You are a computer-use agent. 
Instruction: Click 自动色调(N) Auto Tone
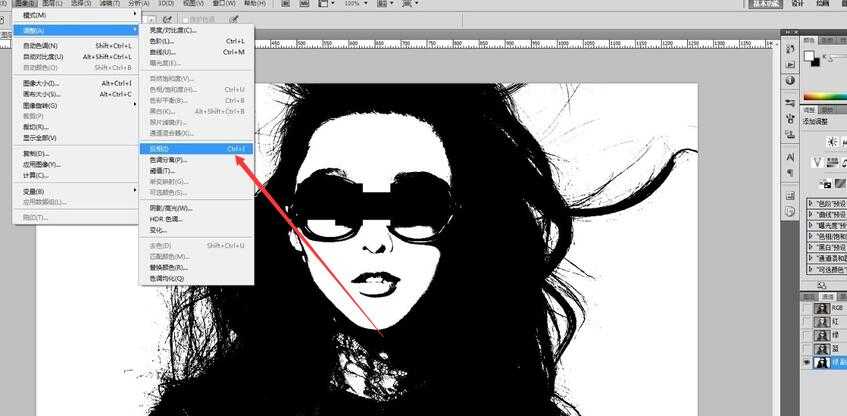coord(76,46)
